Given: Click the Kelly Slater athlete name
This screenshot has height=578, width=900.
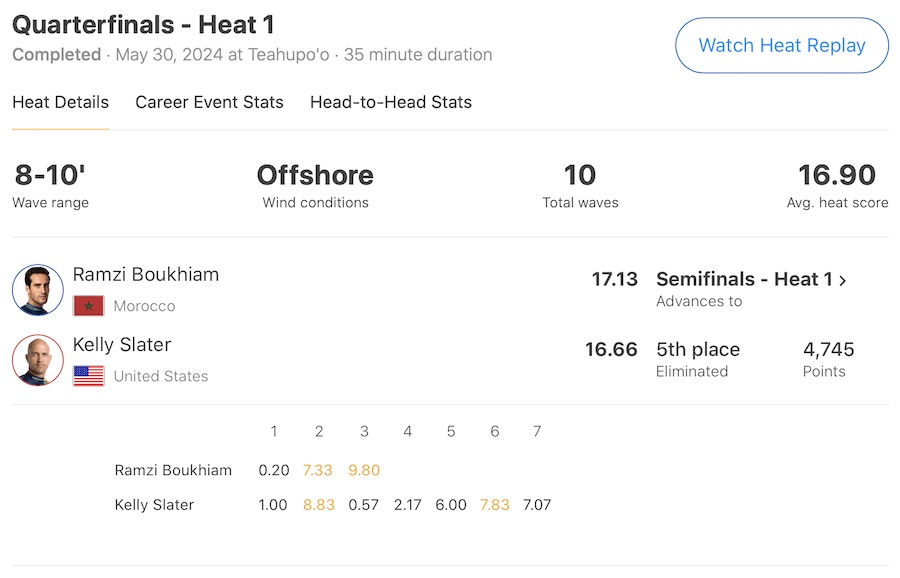Looking at the screenshot, I should coord(122,344).
